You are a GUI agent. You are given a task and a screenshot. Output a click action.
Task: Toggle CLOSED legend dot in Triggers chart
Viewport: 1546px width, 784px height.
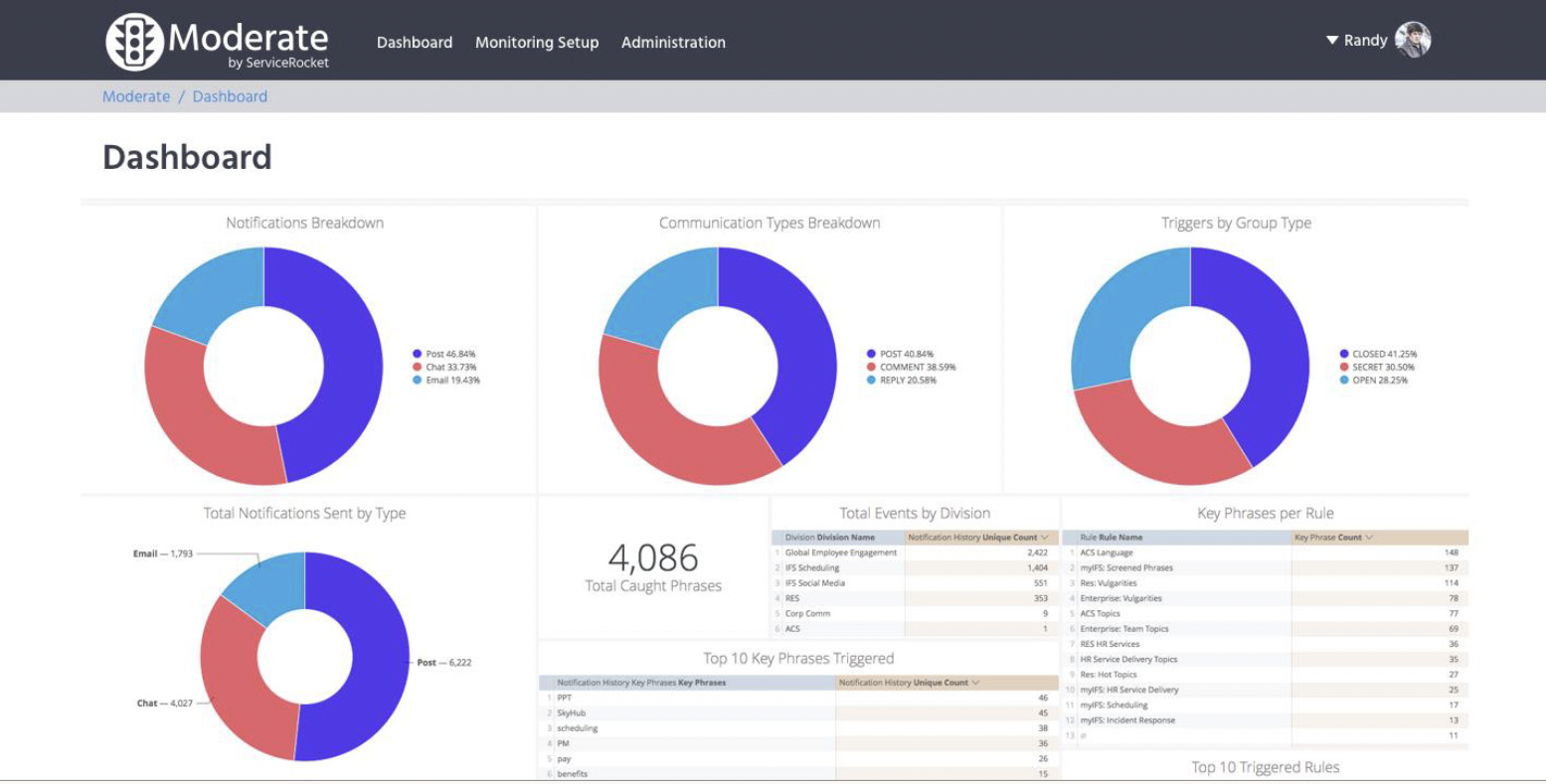pyautogui.click(x=1344, y=354)
